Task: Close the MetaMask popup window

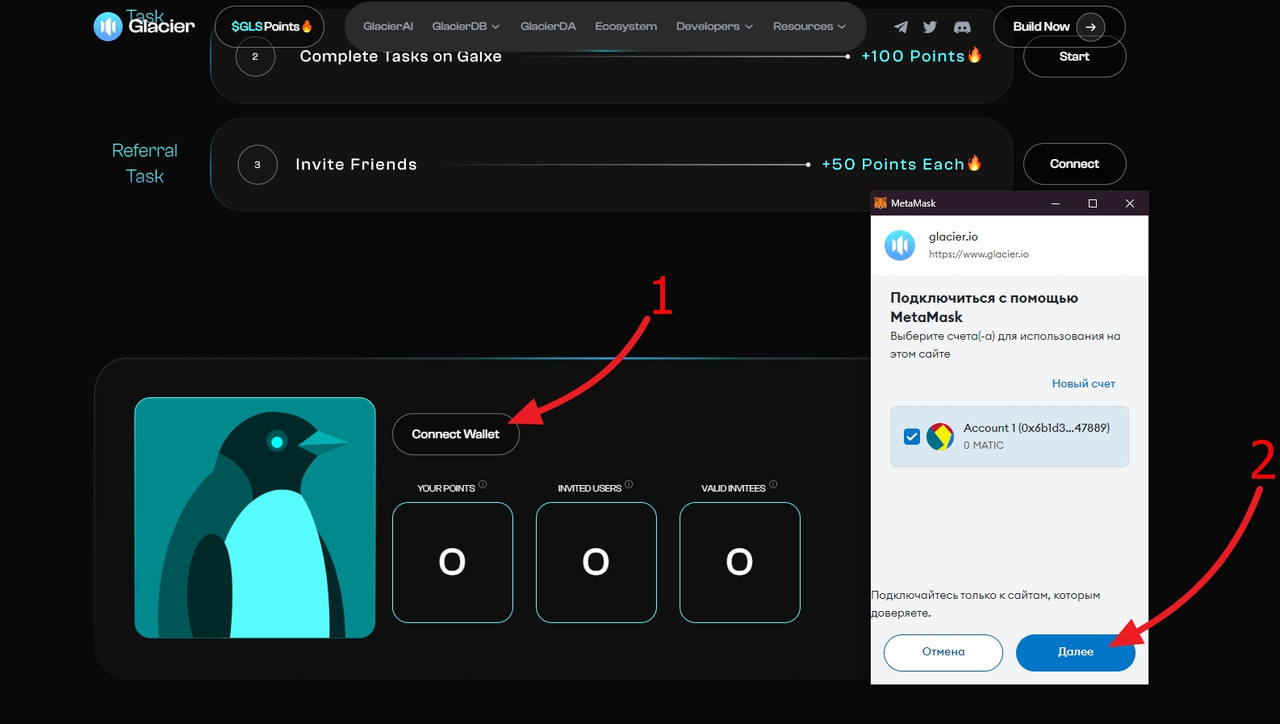Action: tap(1130, 203)
